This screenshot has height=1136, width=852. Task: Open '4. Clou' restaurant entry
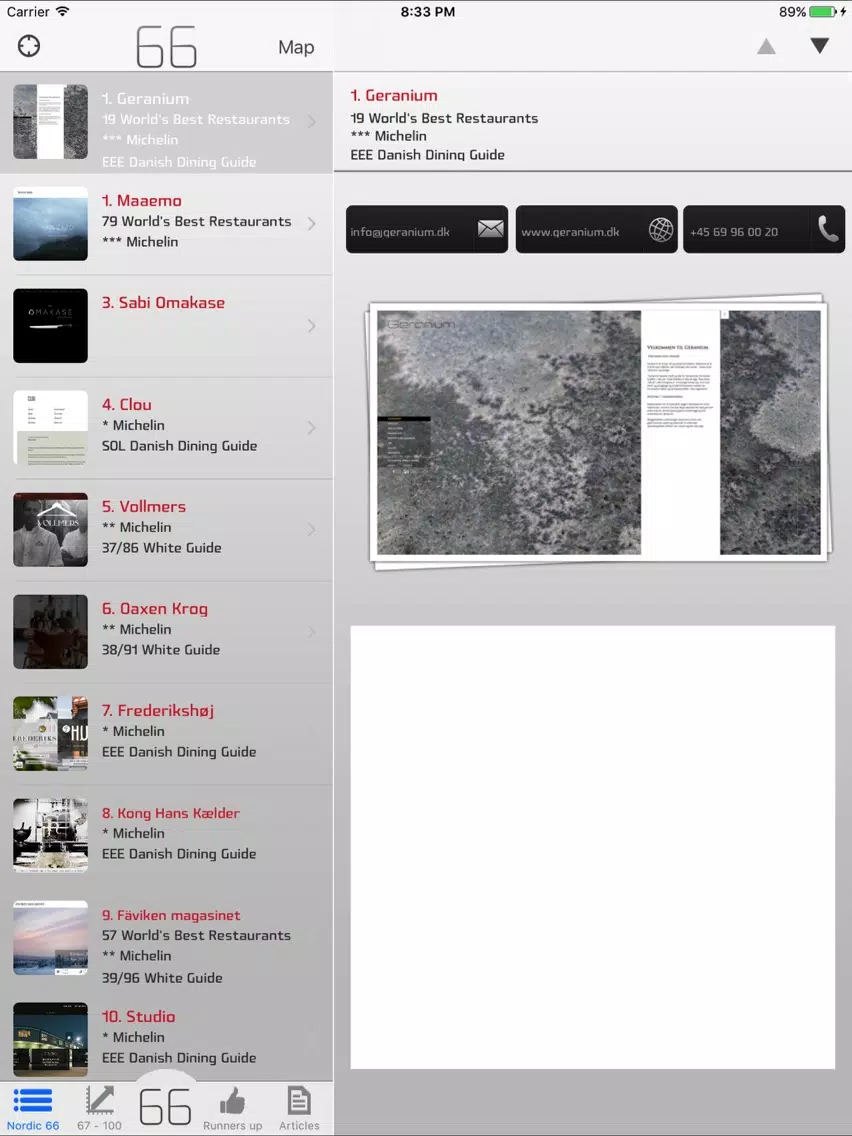coord(167,428)
